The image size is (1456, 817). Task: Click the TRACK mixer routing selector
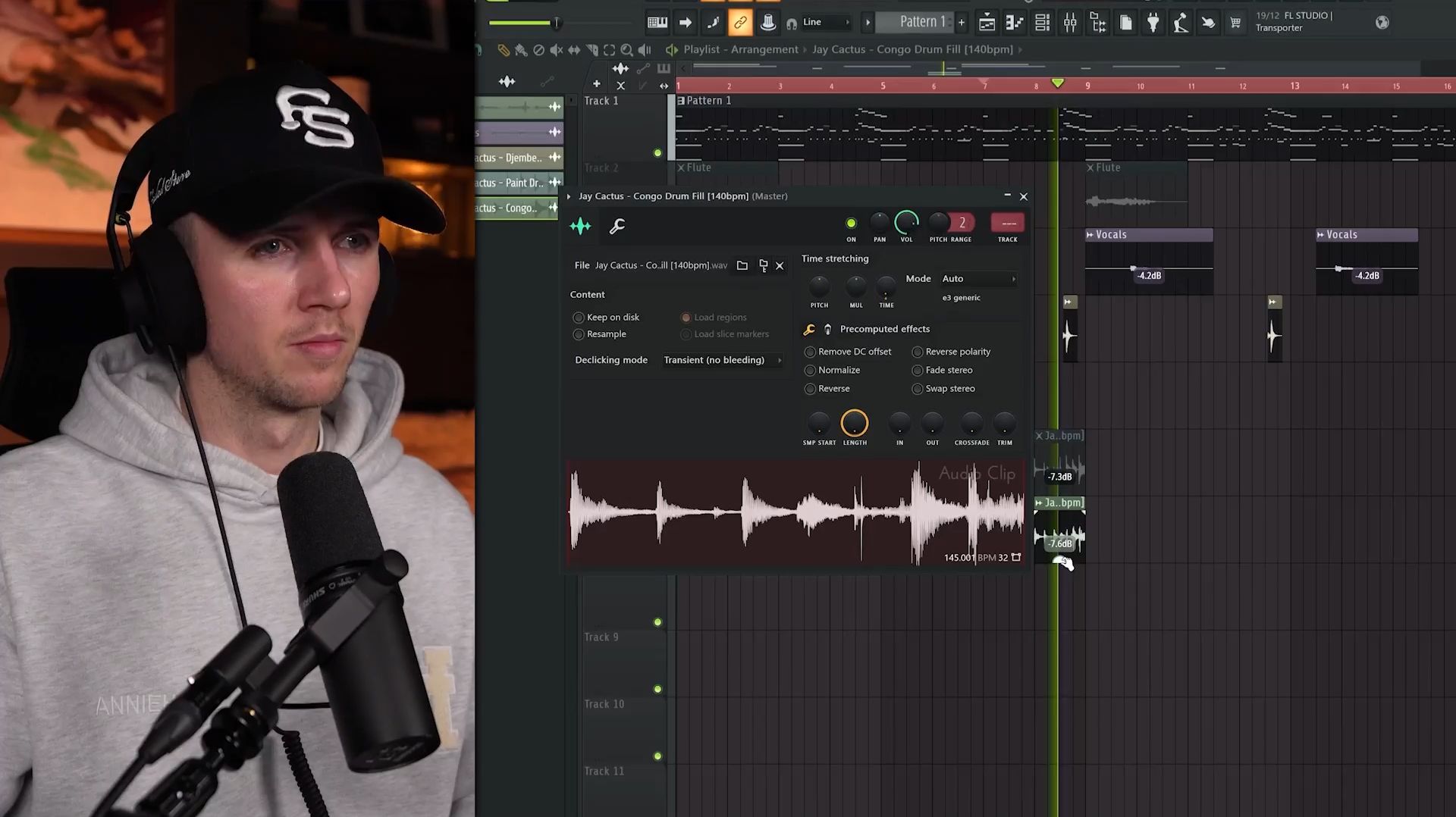click(x=1008, y=223)
